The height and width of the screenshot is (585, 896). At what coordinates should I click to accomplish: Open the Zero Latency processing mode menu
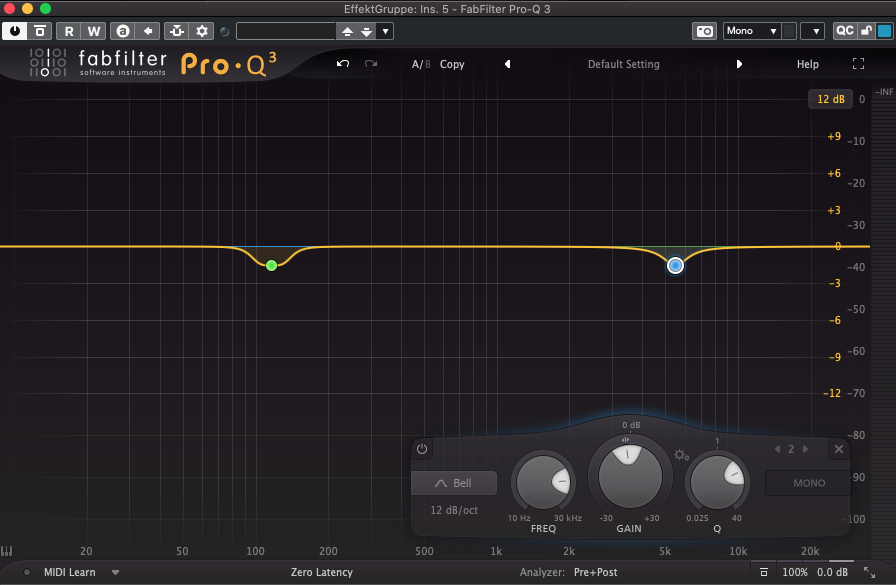click(x=322, y=572)
